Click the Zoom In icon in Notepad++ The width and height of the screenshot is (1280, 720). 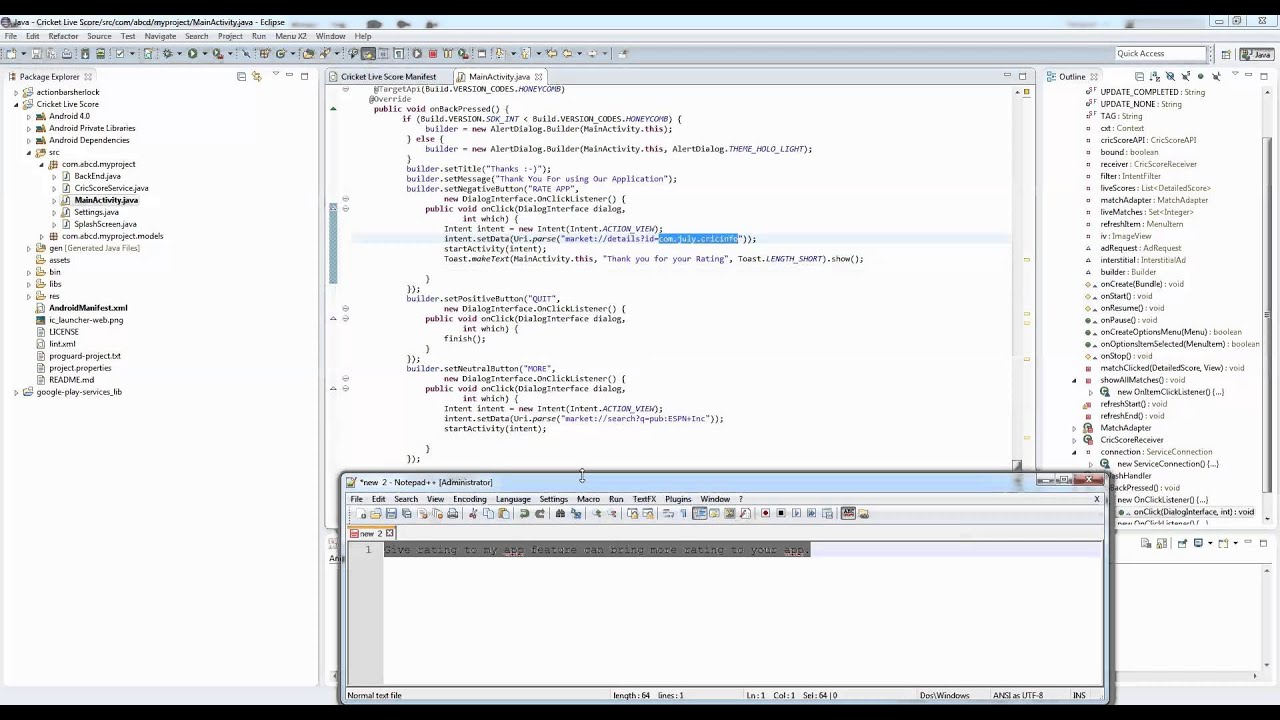click(597, 514)
